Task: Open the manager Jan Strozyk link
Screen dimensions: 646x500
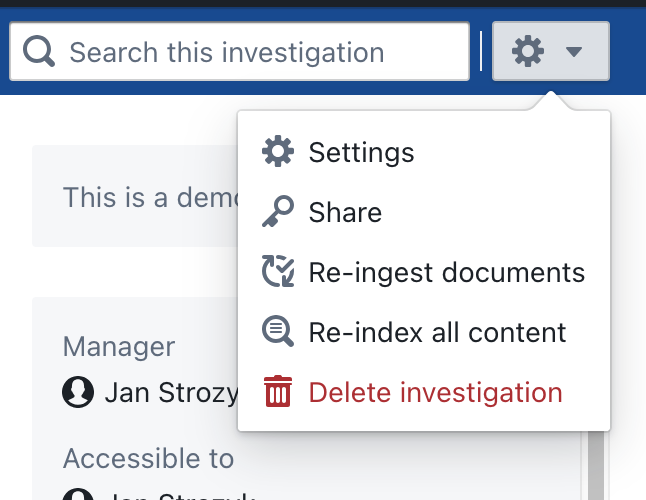Action: coord(172,392)
